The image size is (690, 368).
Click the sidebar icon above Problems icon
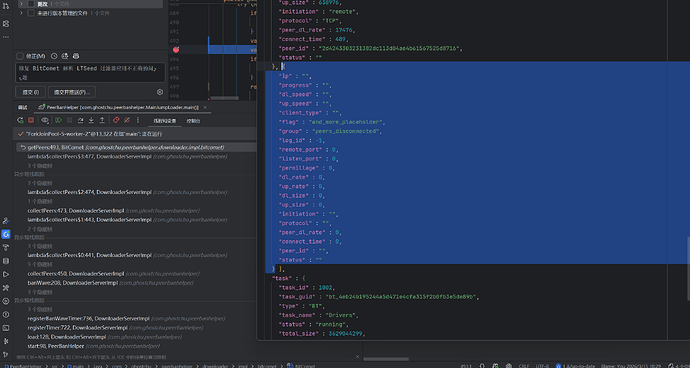point(6,301)
